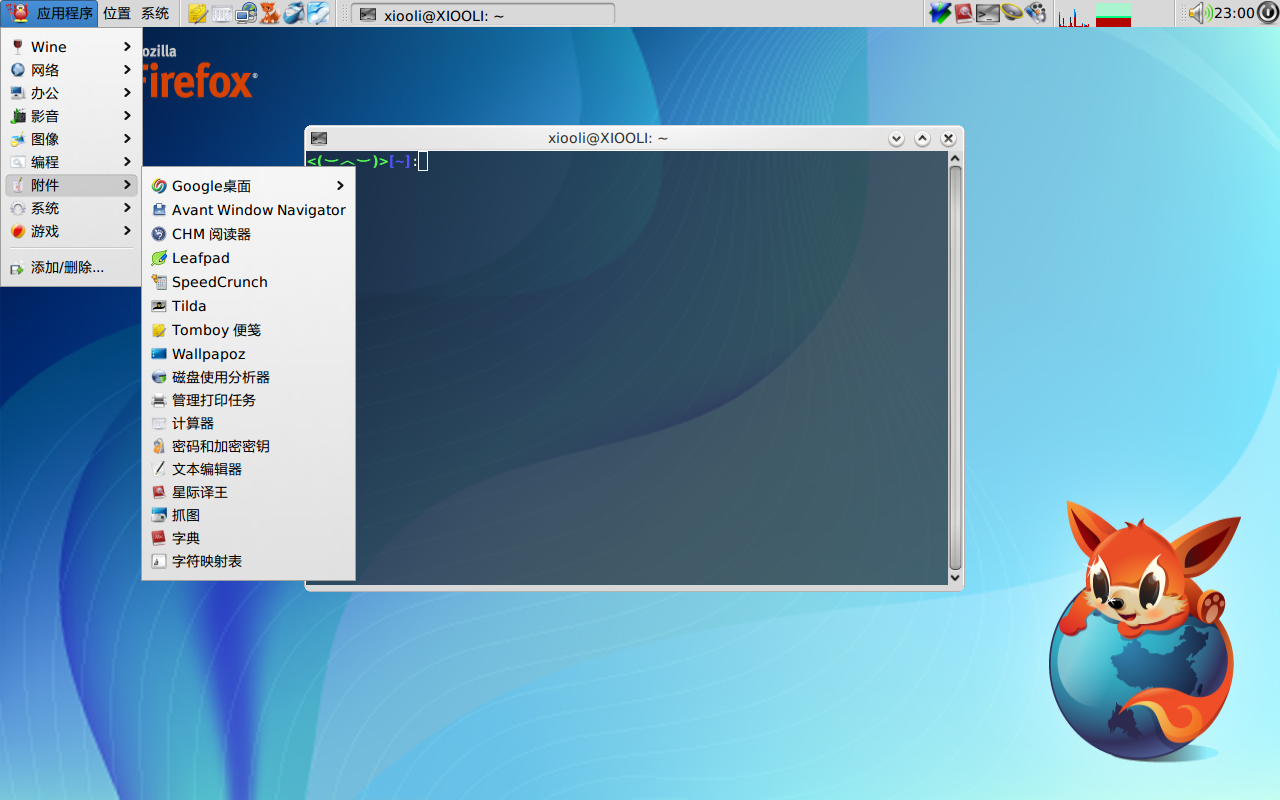
Task: Minimize the terminal window
Action: pyautogui.click(x=897, y=139)
